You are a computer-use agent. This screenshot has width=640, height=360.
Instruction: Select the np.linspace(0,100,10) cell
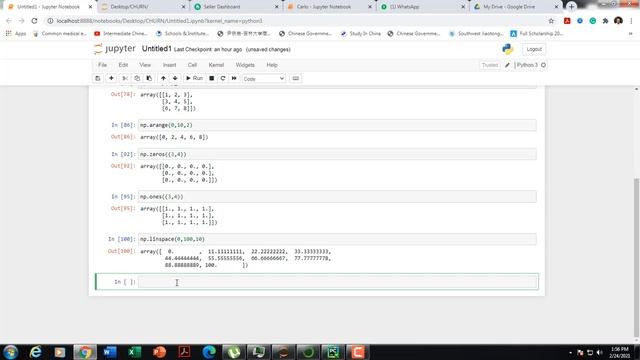(x=337, y=239)
